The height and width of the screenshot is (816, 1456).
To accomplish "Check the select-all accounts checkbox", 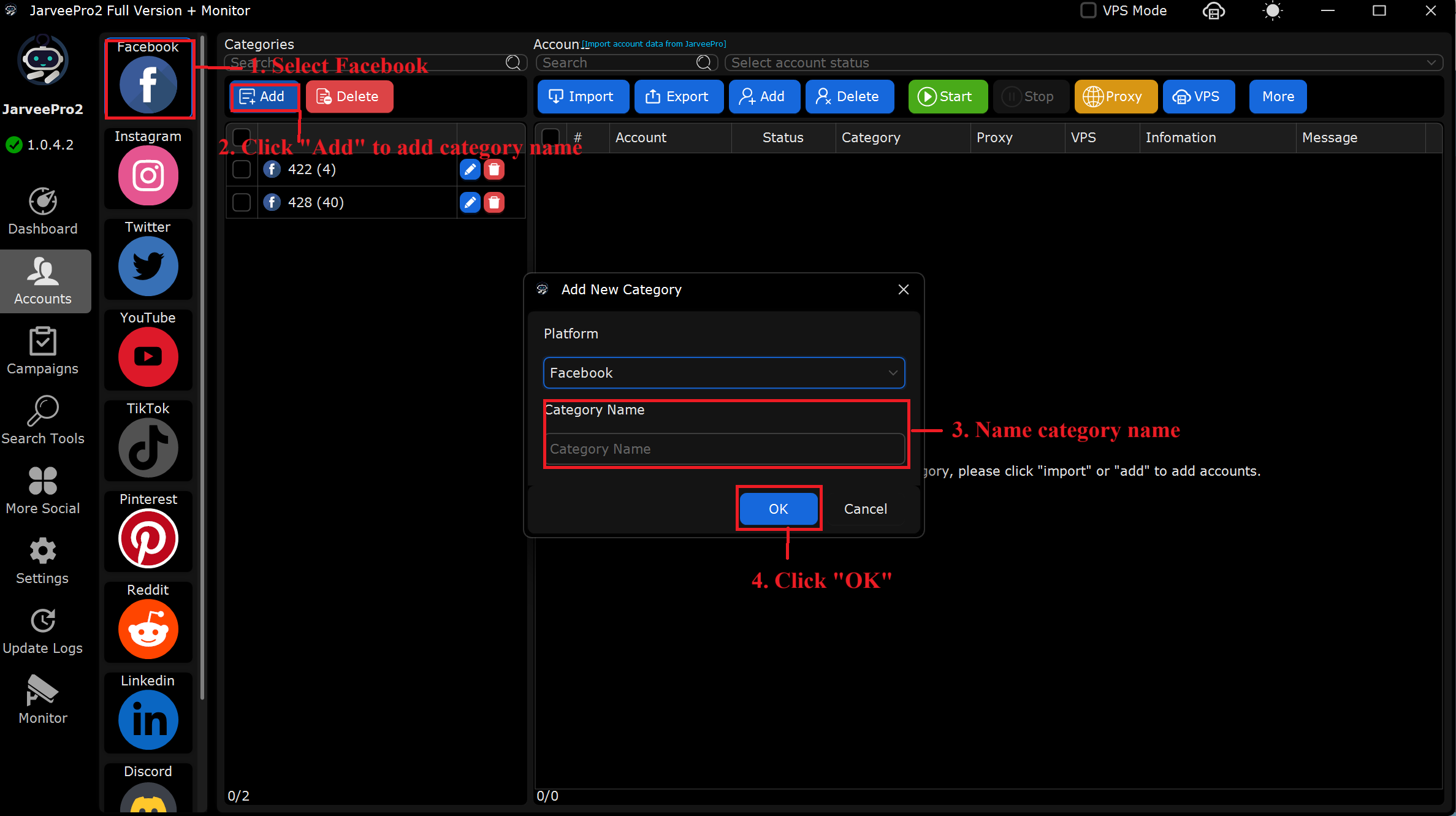I will (551, 137).
